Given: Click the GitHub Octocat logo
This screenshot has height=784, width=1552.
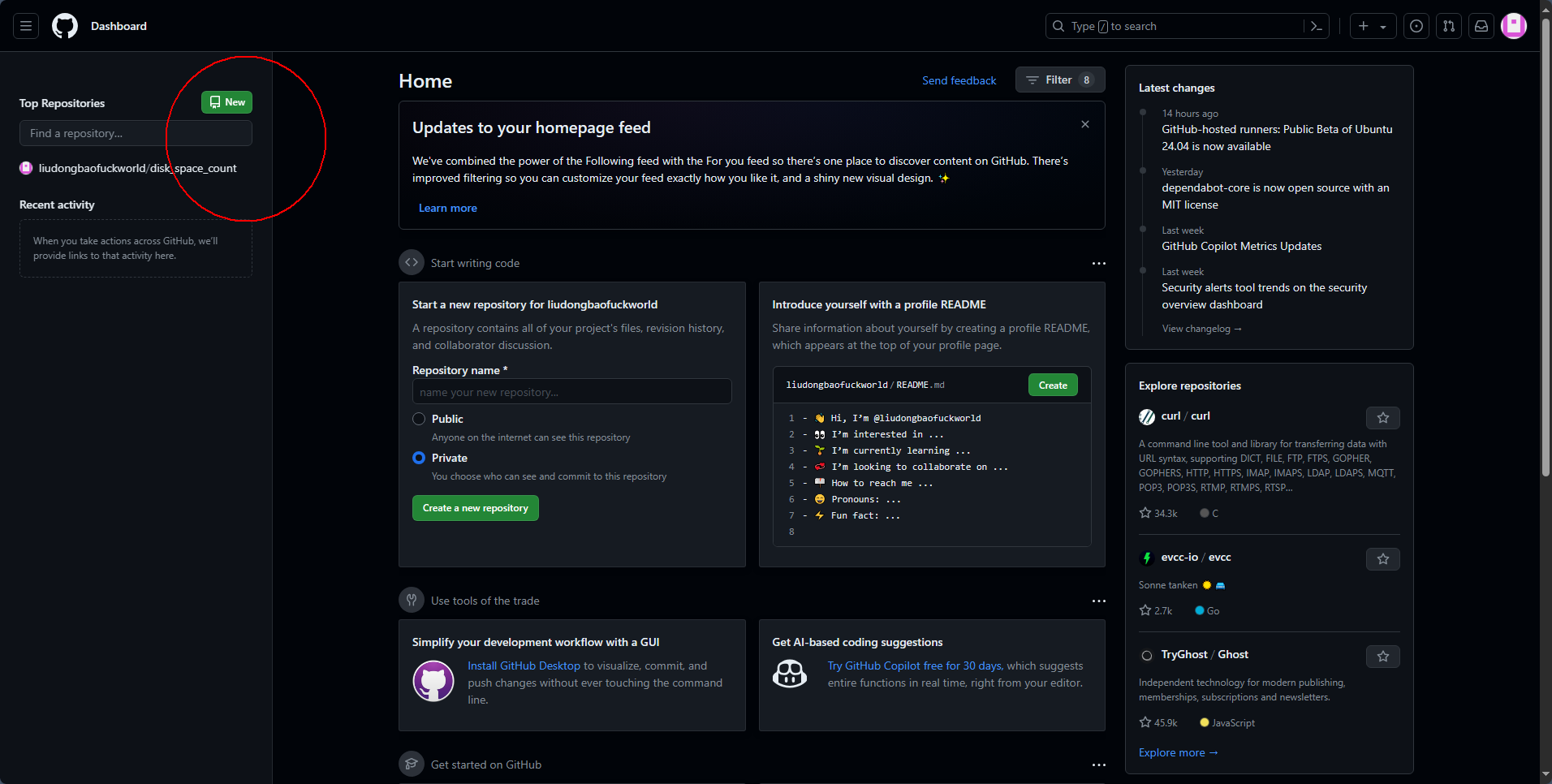Looking at the screenshot, I should click(65, 26).
